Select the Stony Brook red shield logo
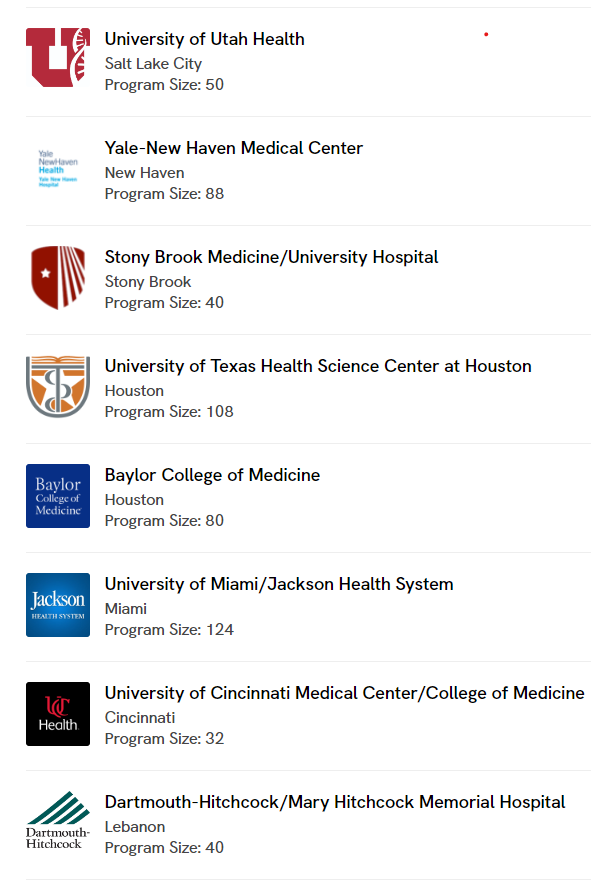The width and height of the screenshot is (591, 885). tap(58, 277)
